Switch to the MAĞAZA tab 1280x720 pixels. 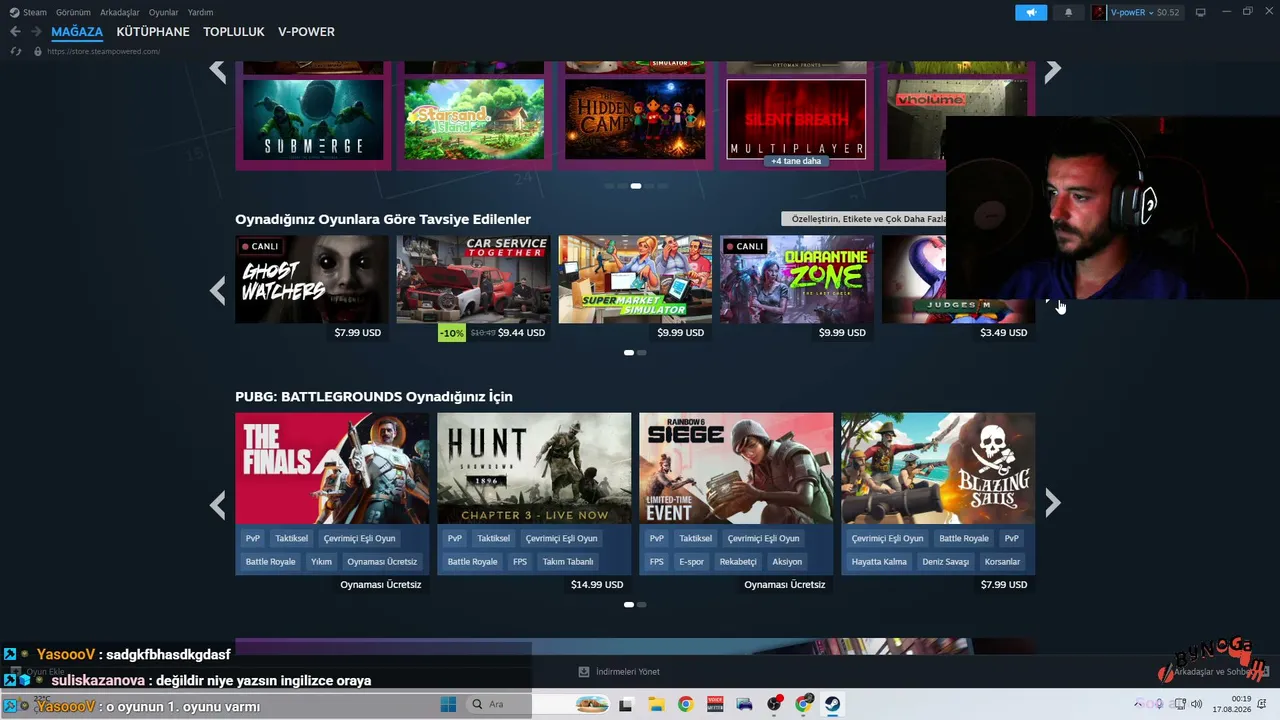(x=77, y=32)
